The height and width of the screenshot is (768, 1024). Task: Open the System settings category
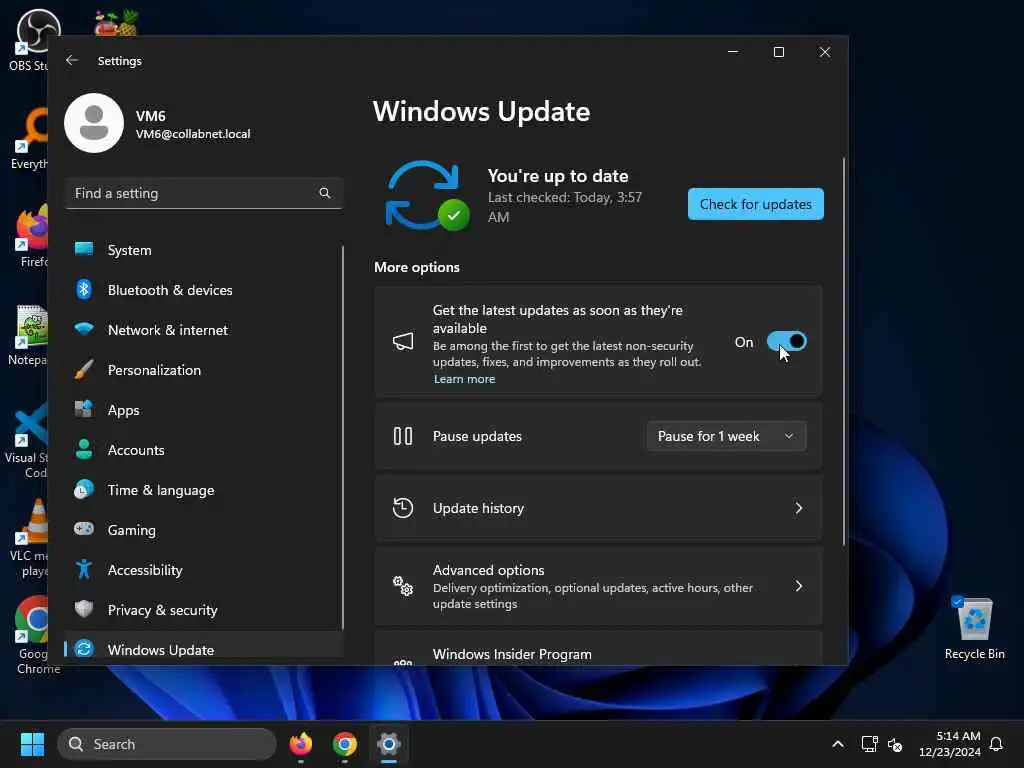(x=204, y=250)
